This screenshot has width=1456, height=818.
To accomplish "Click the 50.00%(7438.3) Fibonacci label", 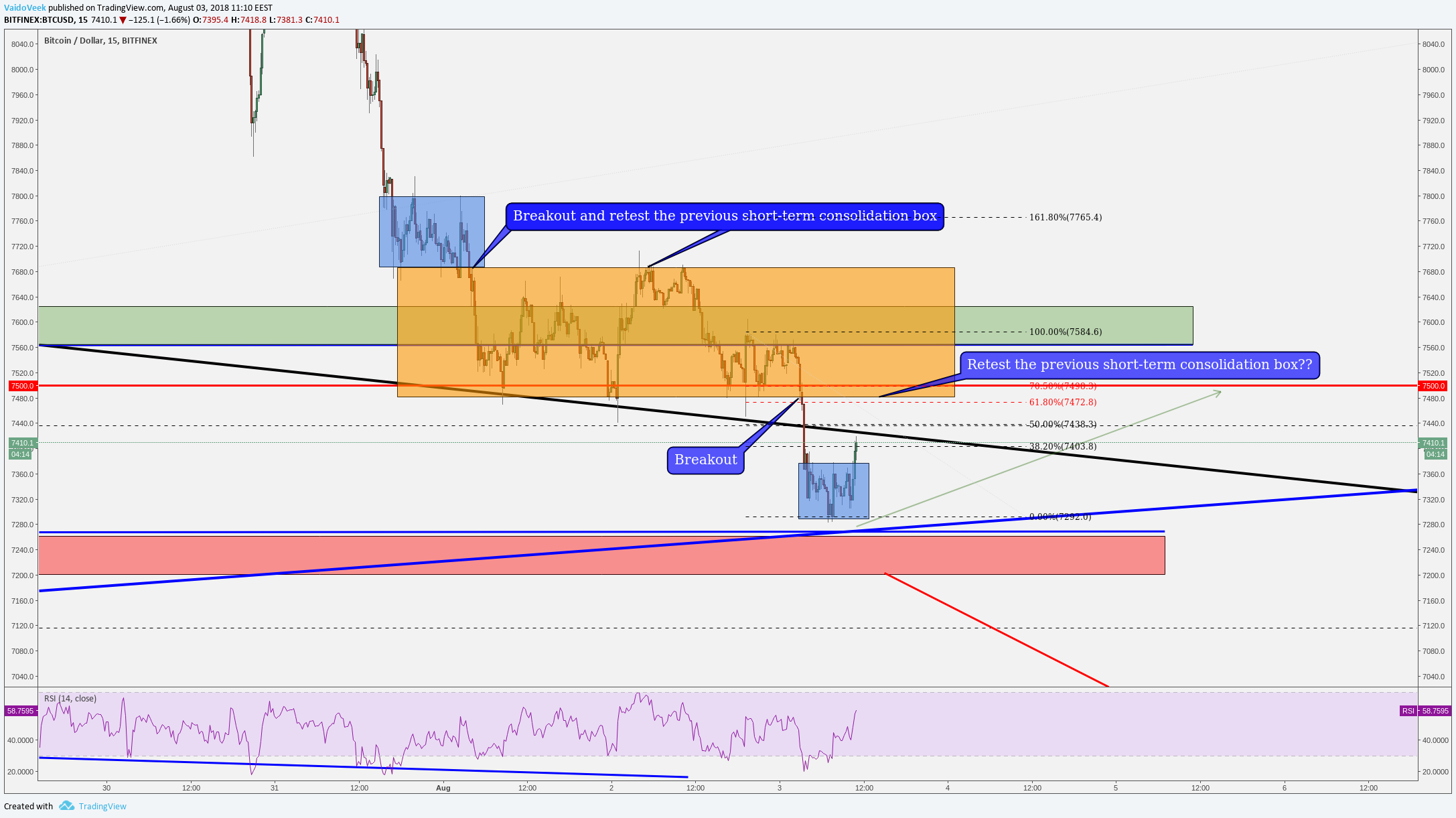I will click(1063, 424).
